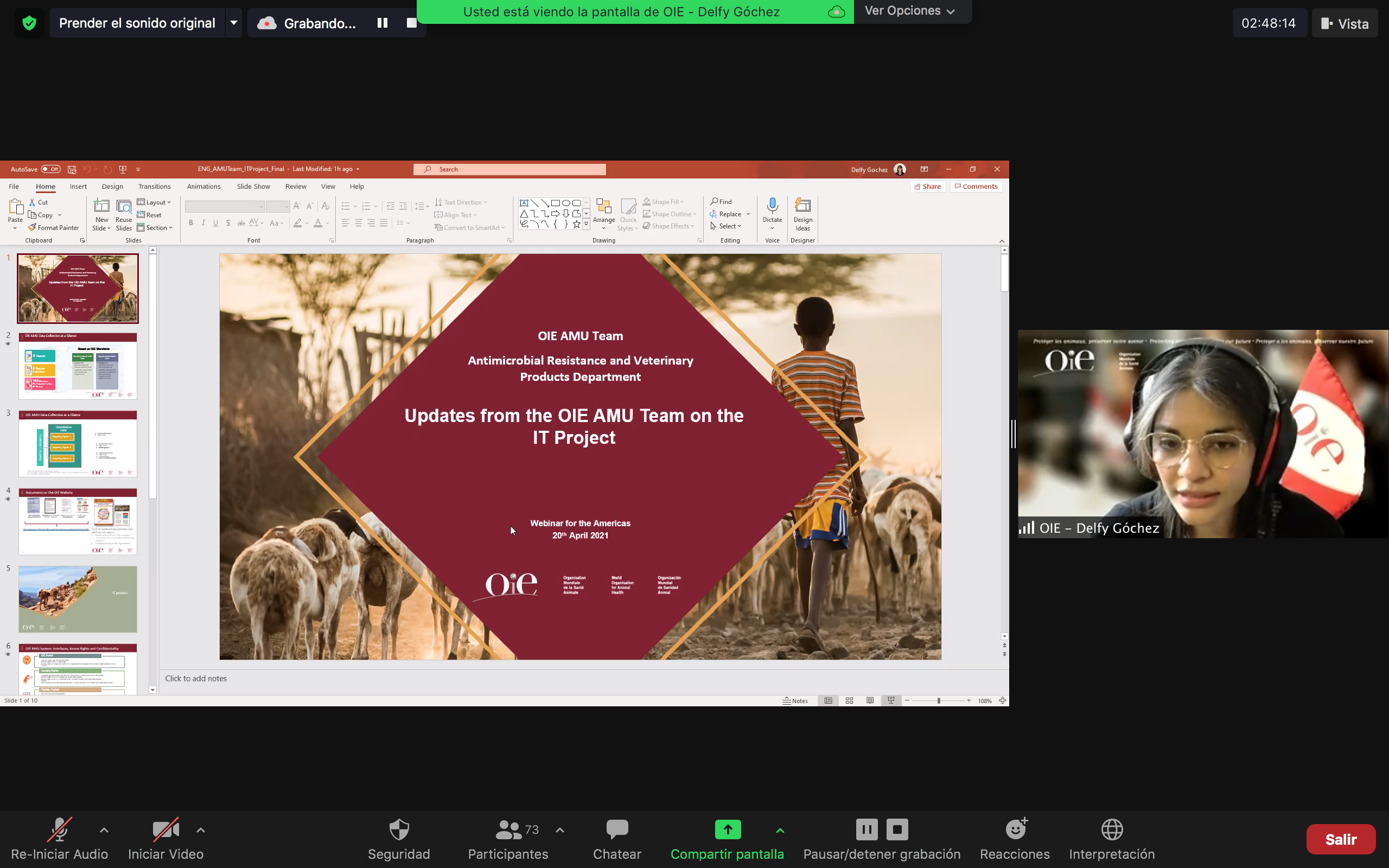
Task: Switch to Slide Sorter view icon
Action: pos(850,700)
